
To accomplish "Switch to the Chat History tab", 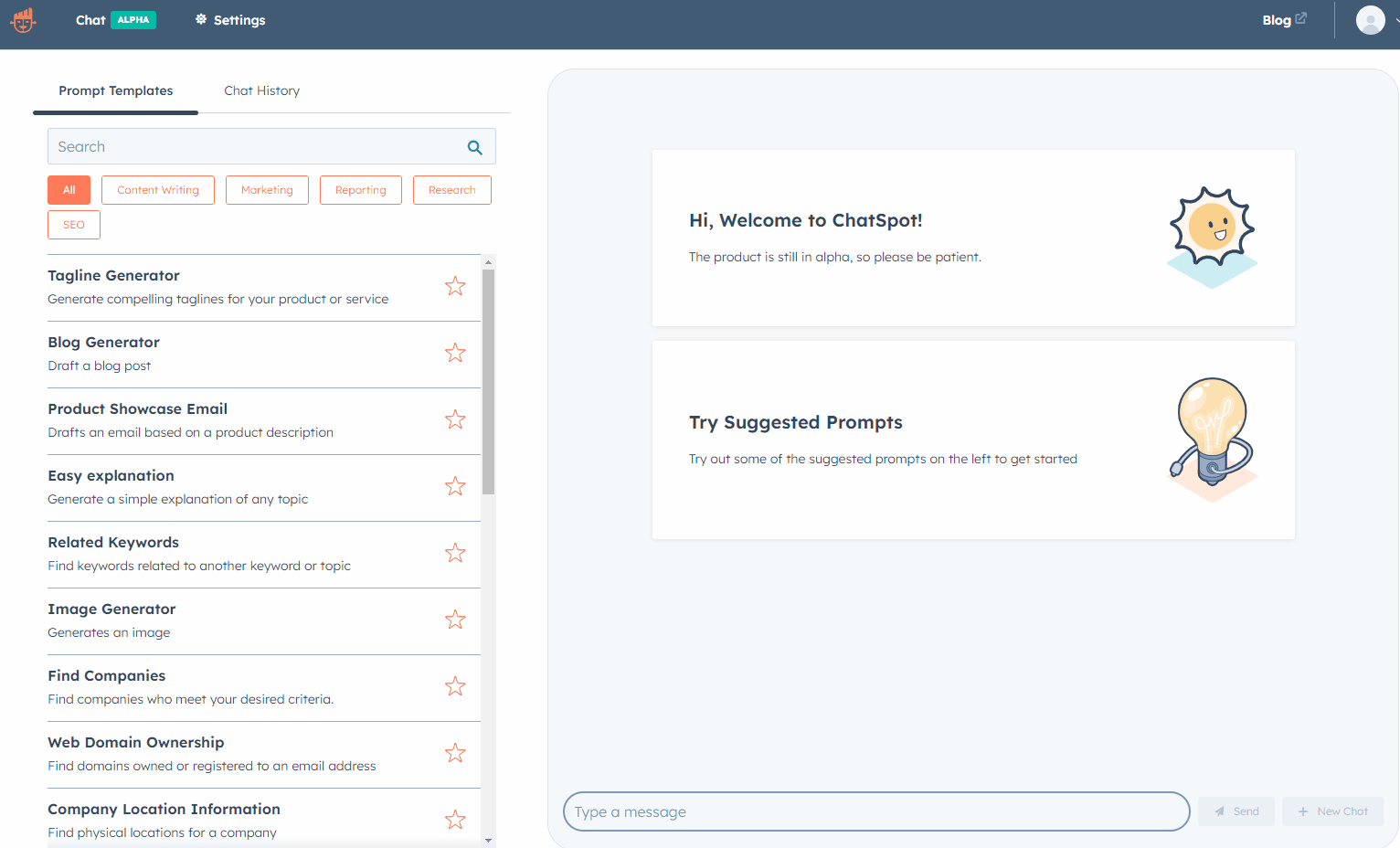I will (x=262, y=90).
